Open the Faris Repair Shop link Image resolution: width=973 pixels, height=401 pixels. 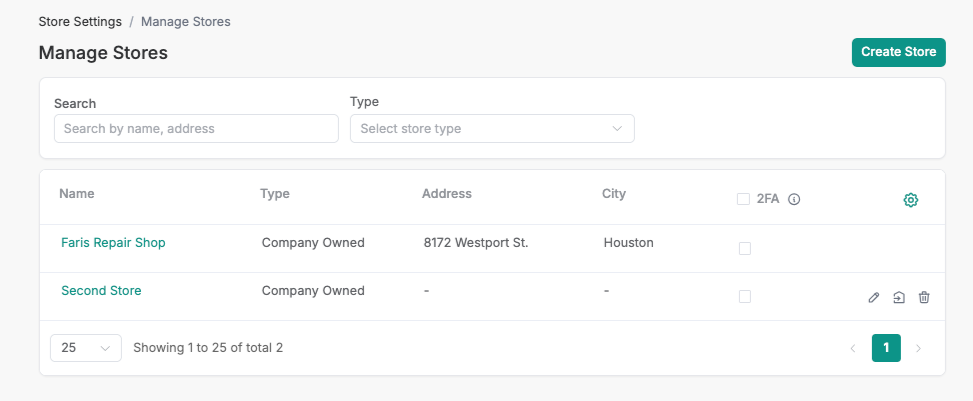[113, 243]
